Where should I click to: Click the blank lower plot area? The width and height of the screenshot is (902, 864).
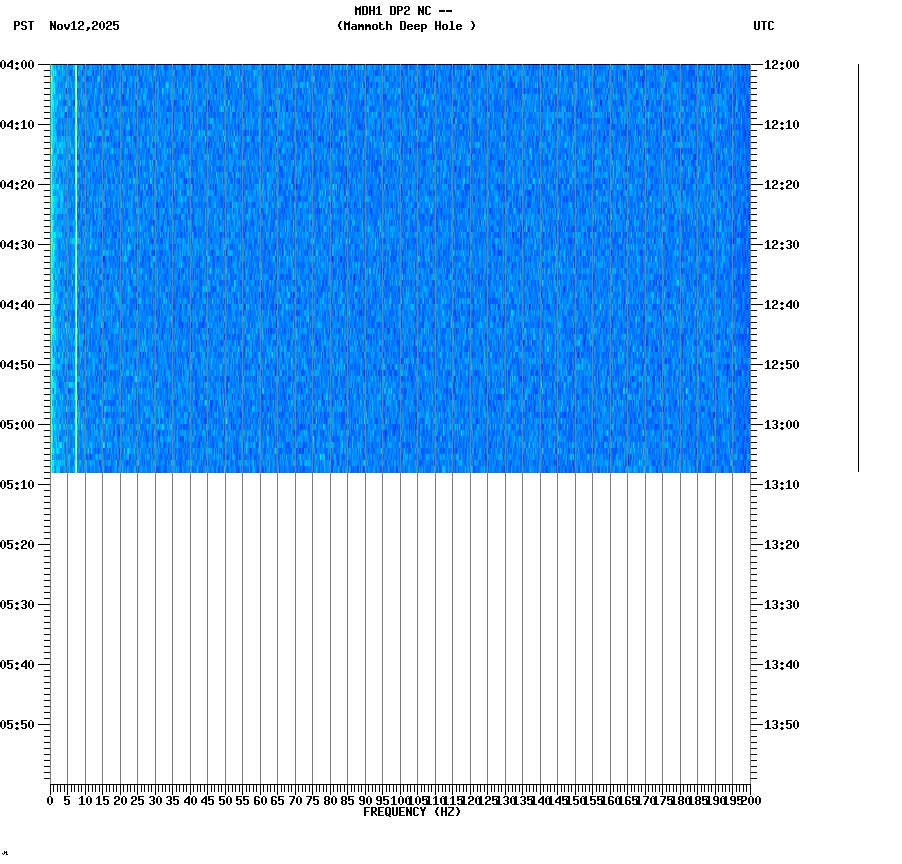point(400,630)
